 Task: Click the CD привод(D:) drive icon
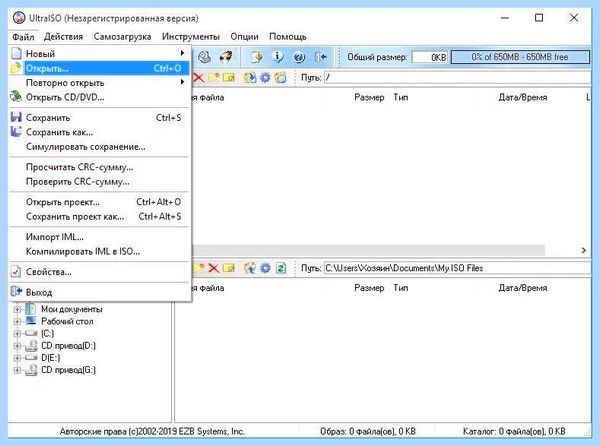(31, 346)
